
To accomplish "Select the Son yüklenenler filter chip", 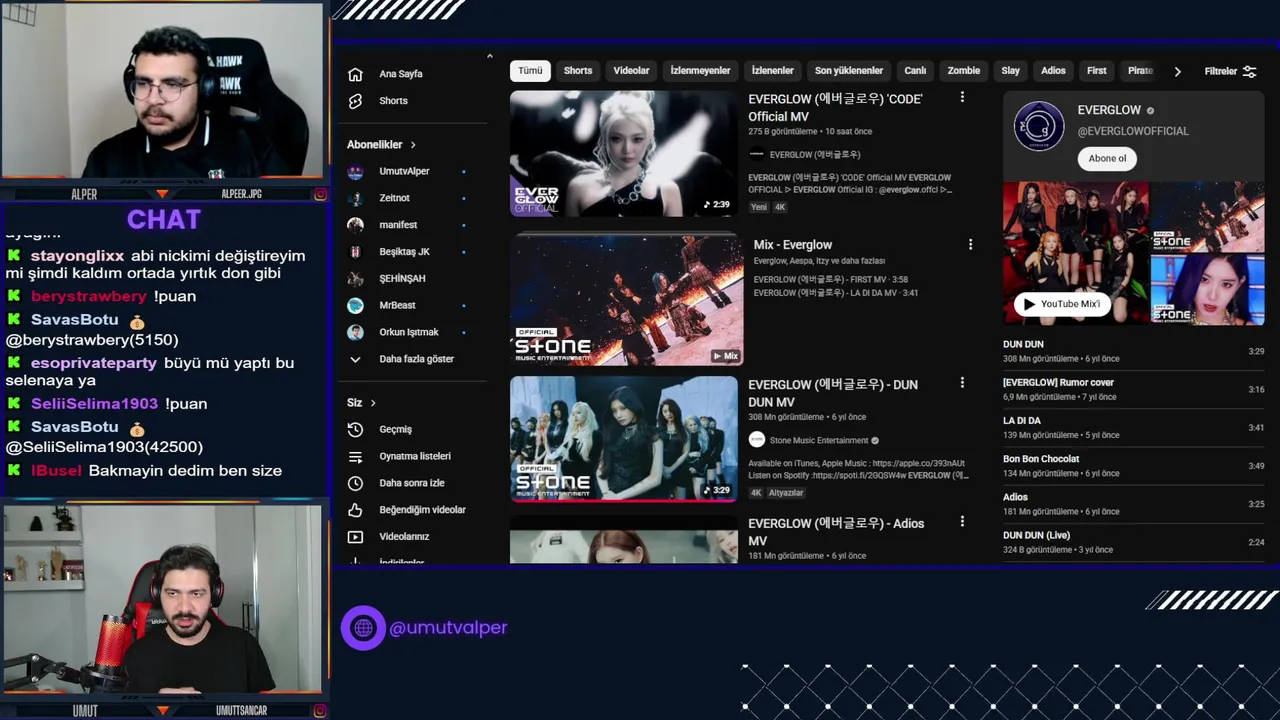I will tap(849, 71).
